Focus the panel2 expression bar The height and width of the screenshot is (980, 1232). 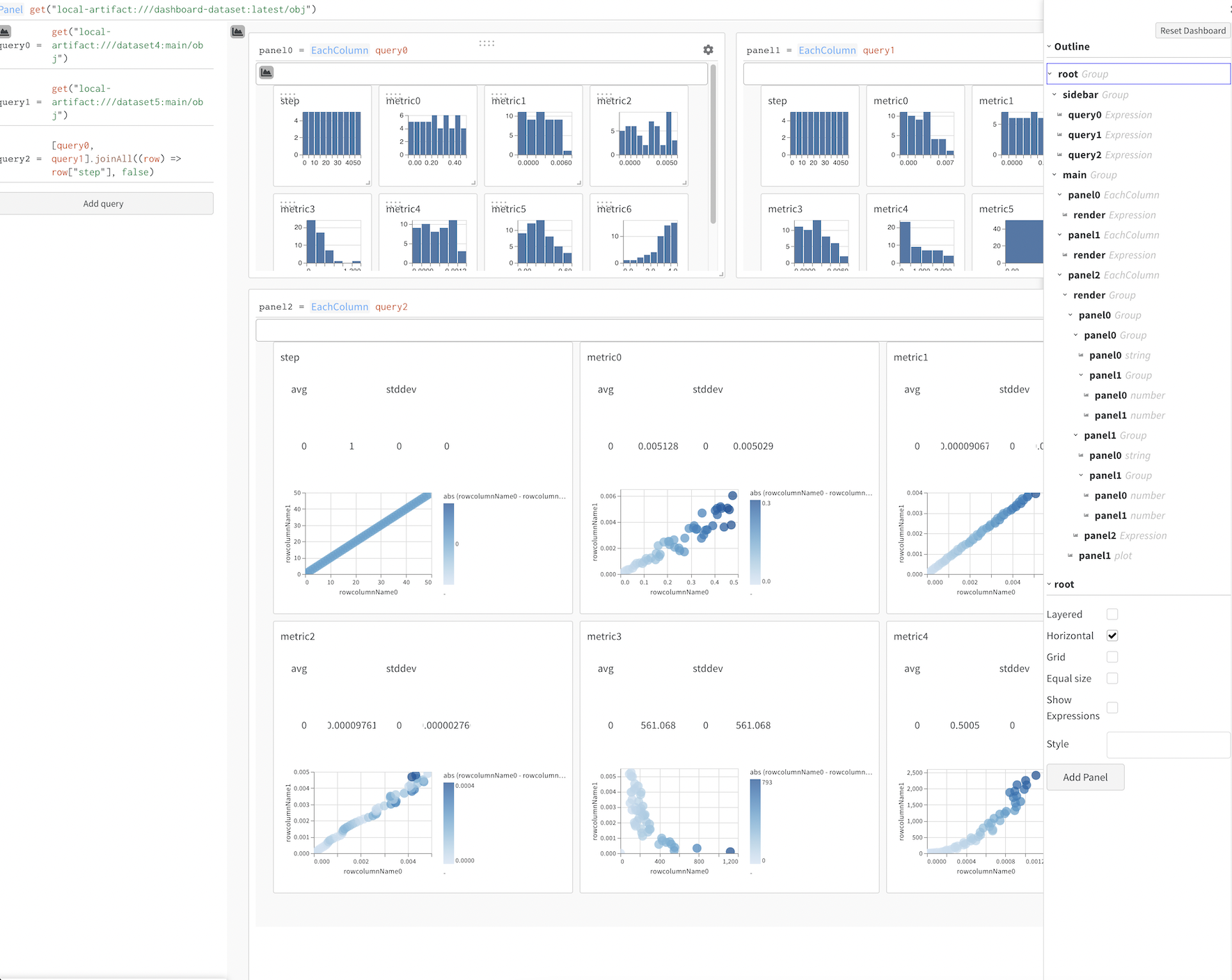click(649, 330)
